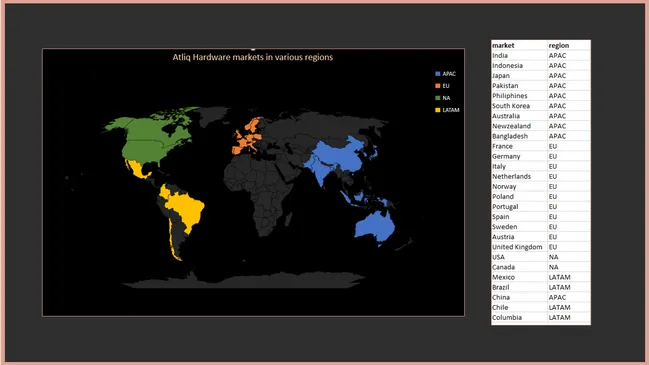Click the 'market' column header
Image resolution: width=650 pixels, height=365 pixels.
click(x=519, y=45)
